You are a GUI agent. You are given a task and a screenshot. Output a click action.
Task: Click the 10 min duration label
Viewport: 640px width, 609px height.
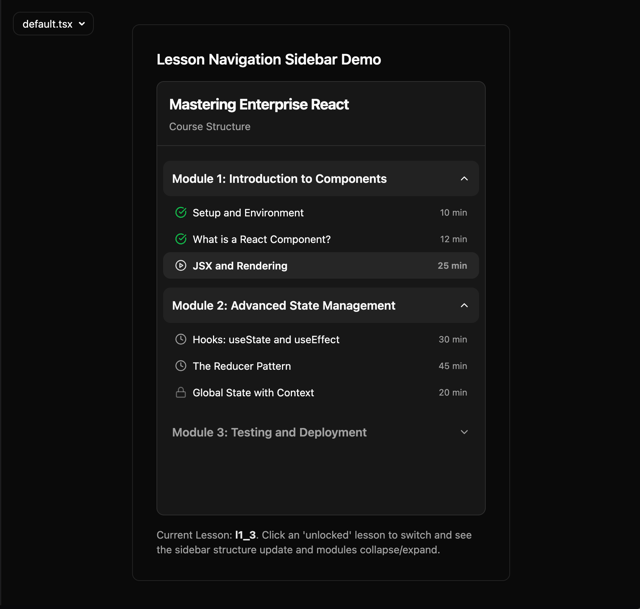tap(453, 213)
